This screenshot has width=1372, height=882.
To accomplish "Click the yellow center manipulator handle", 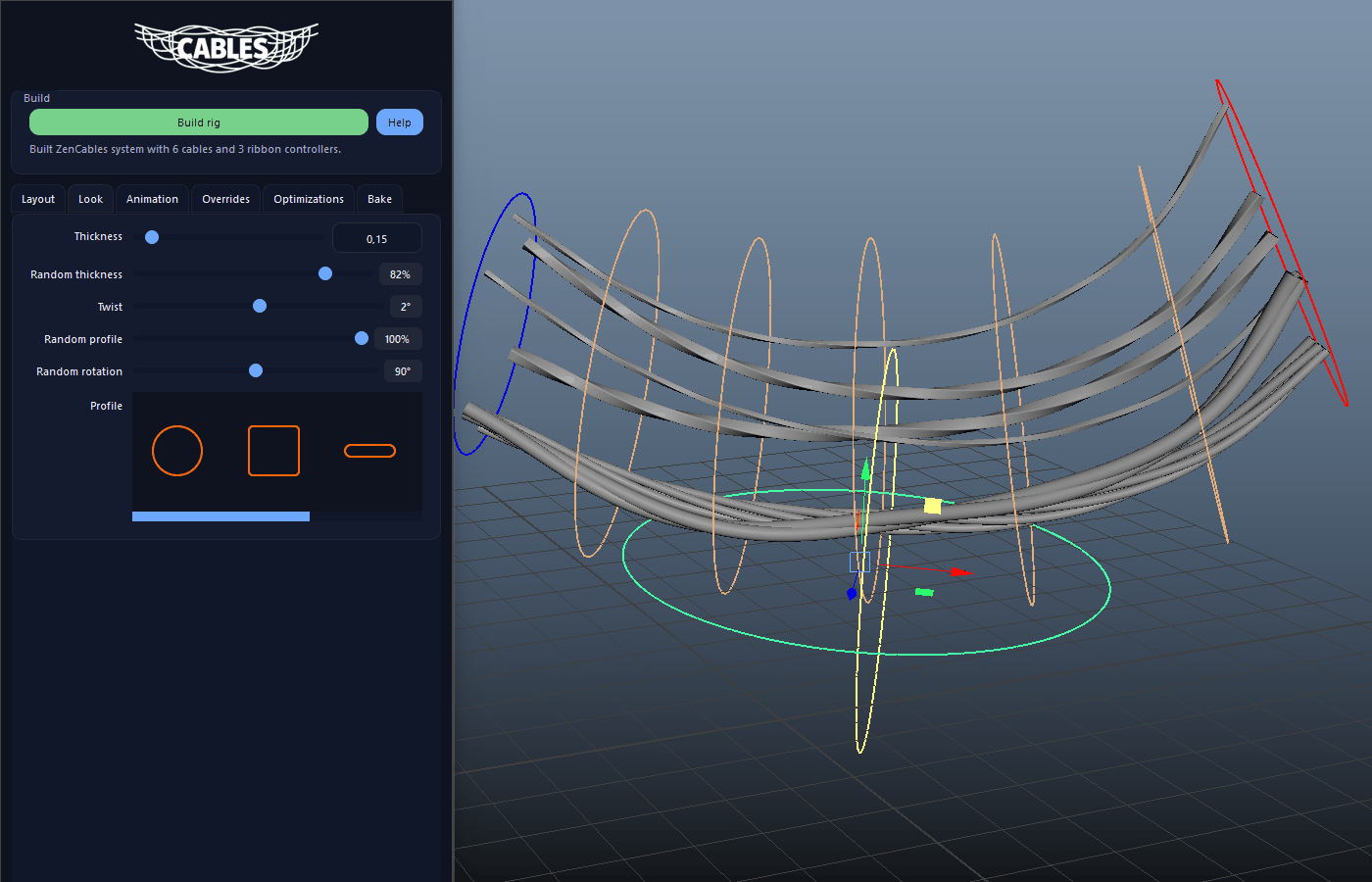I will point(932,506).
